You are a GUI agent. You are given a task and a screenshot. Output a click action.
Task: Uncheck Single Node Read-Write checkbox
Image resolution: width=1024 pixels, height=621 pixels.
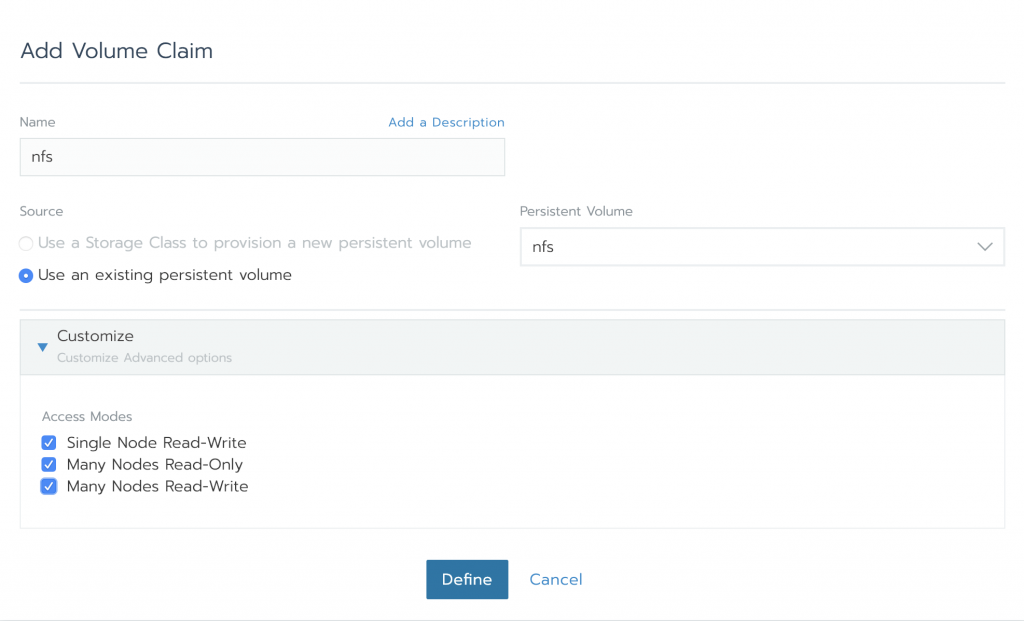[49, 443]
